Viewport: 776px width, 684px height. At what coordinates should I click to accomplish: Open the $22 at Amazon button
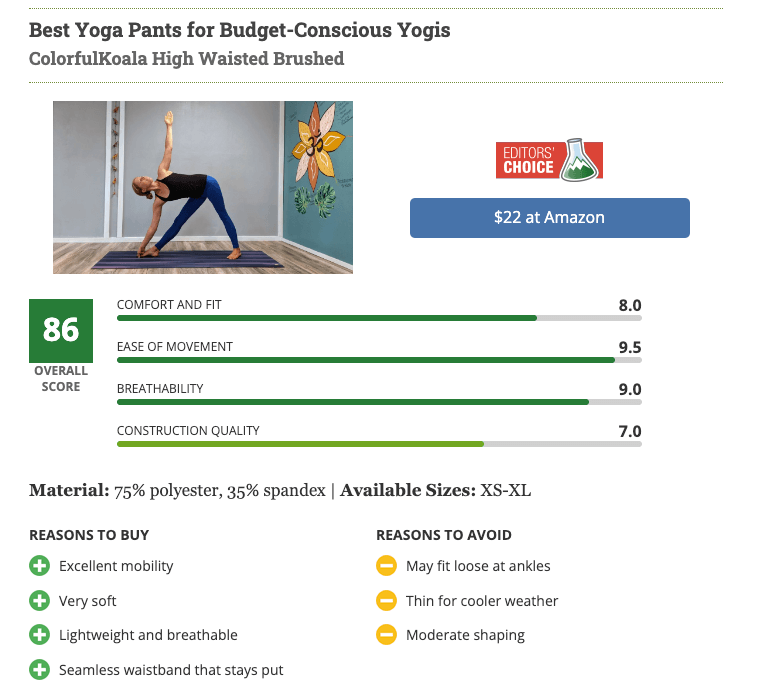point(549,218)
